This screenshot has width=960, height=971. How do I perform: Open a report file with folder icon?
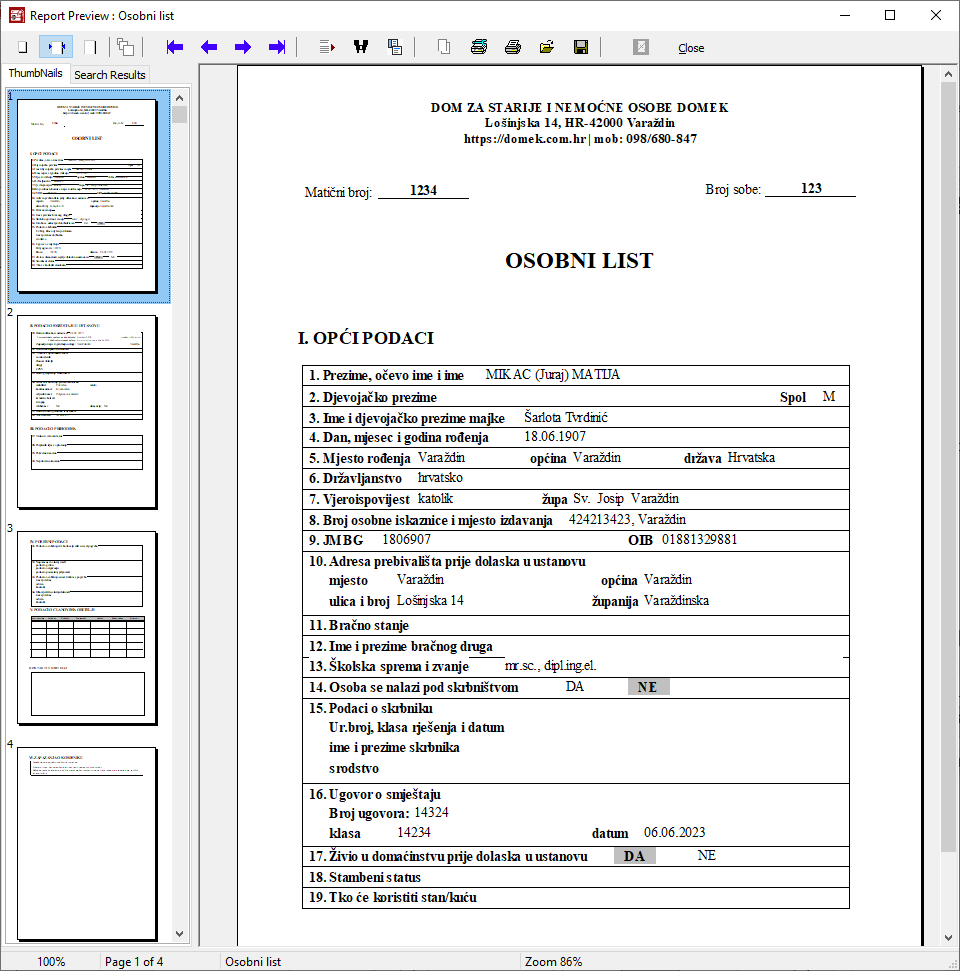(x=547, y=47)
